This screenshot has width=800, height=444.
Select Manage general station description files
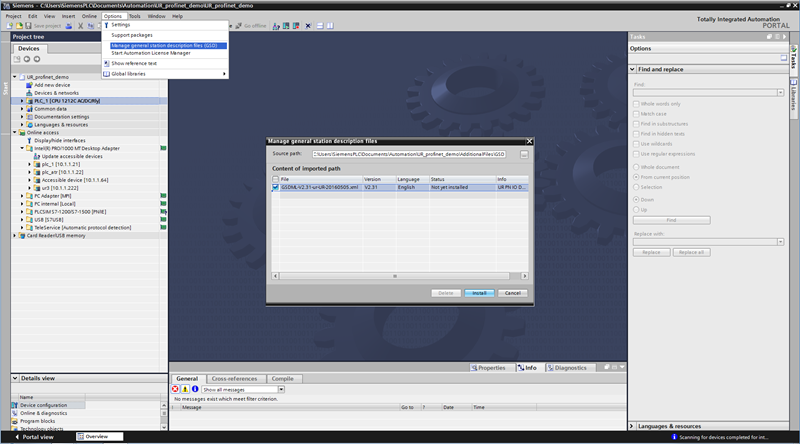[x=168, y=45]
